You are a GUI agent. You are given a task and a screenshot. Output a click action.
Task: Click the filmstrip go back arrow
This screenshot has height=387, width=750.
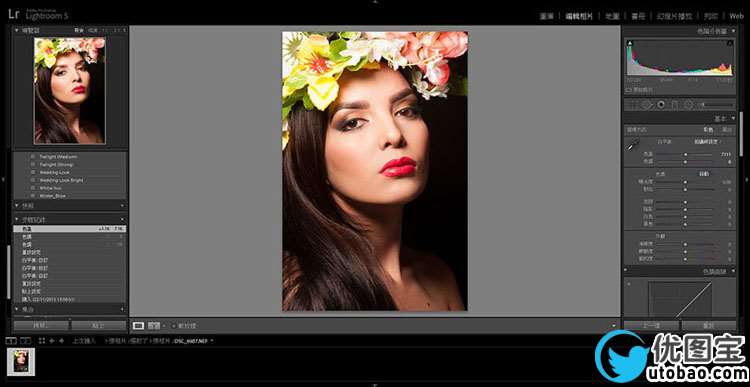(52, 341)
